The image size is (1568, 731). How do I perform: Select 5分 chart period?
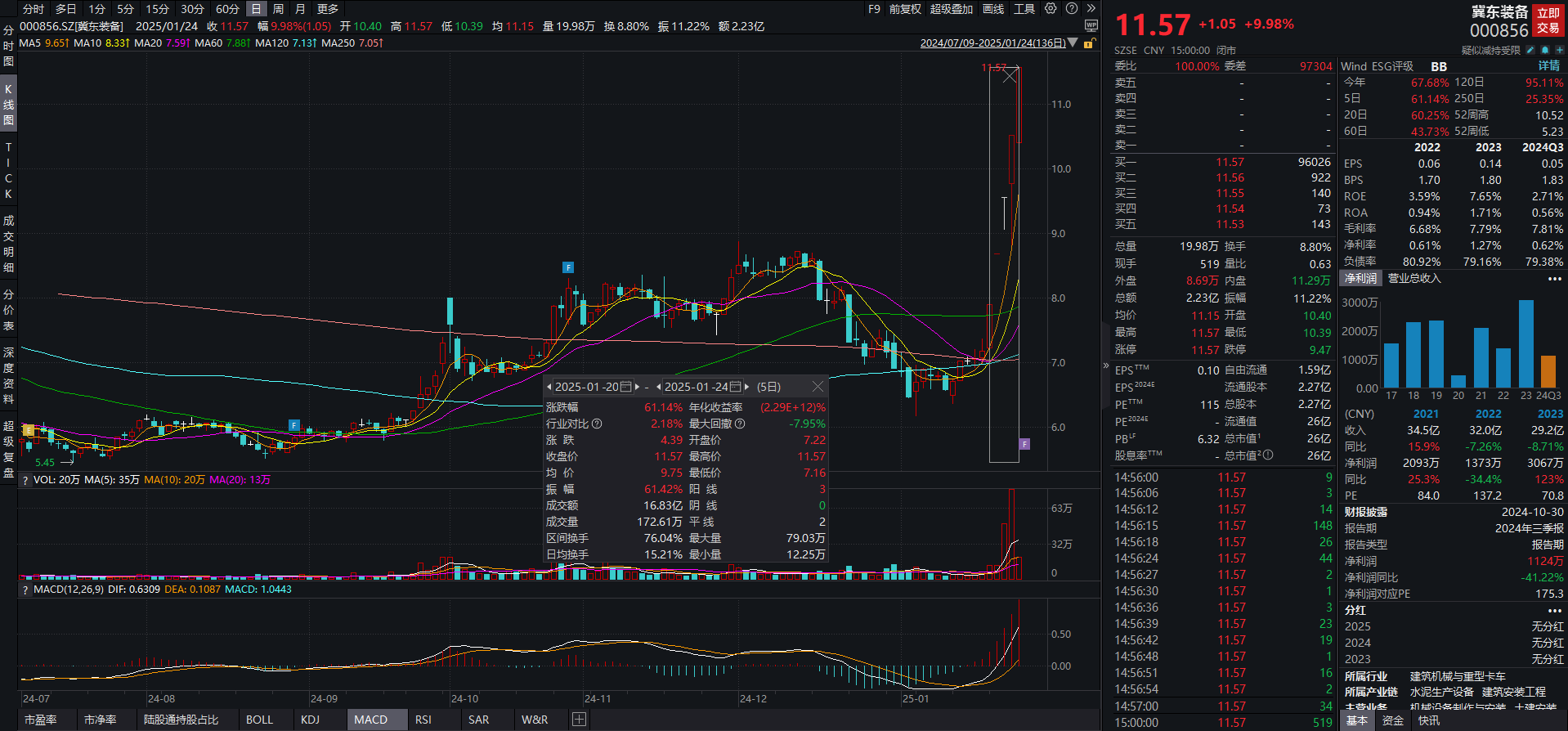tap(125, 9)
